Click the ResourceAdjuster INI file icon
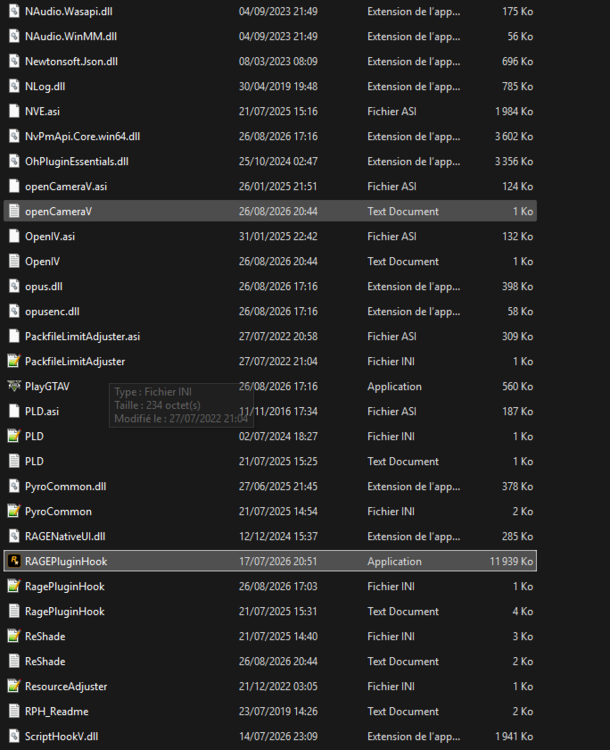This screenshot has height=750, width=610. [x=14, y=686]
